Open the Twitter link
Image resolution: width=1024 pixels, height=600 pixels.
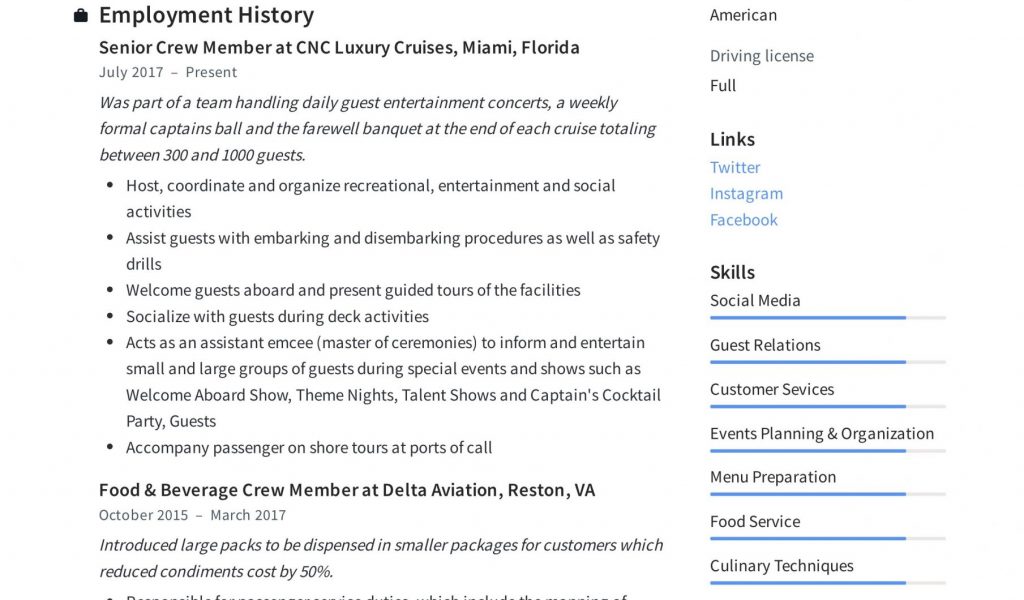[735, 167]
